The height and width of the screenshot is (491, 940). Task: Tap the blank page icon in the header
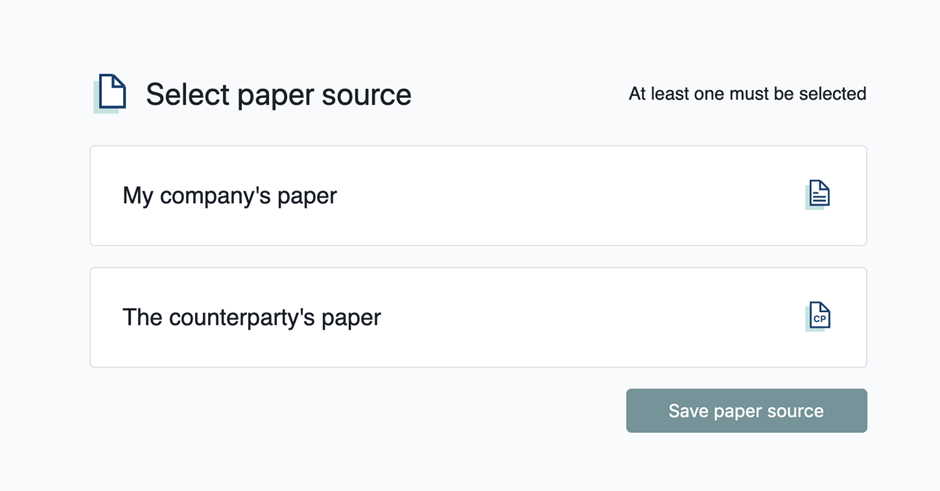click(110, 93)
